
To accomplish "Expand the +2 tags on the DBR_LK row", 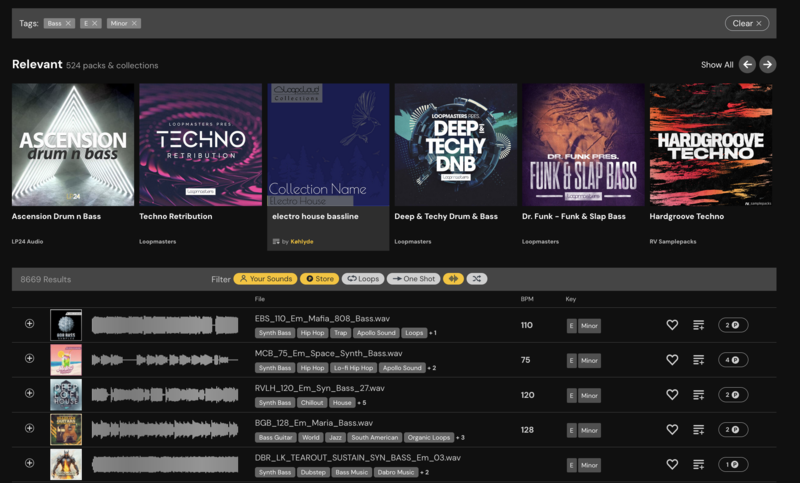I will tap(424, 472).
